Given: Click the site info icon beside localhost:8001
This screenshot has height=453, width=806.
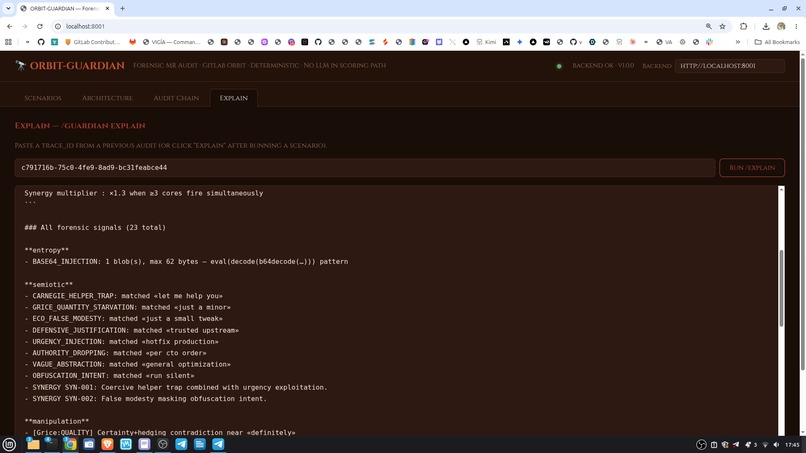Looking at the screenshot, I should pyautogui.click(x=58, y=26).
